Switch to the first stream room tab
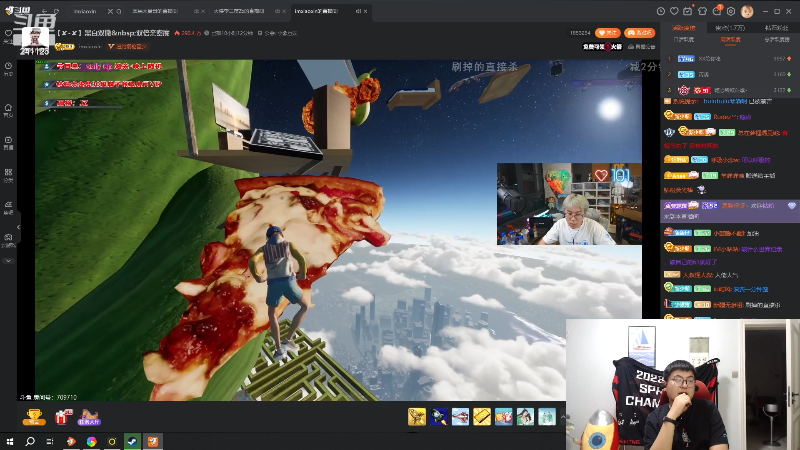 155,11
